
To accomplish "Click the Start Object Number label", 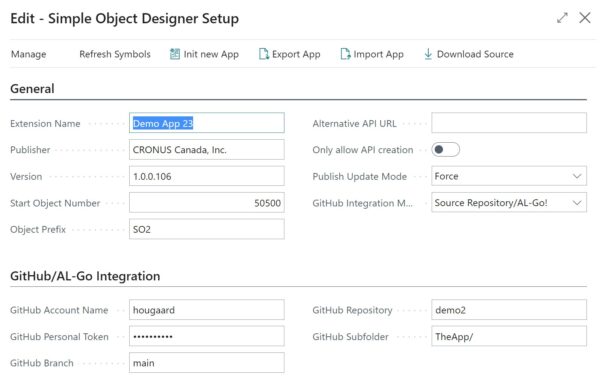I will tap(55, 203).
